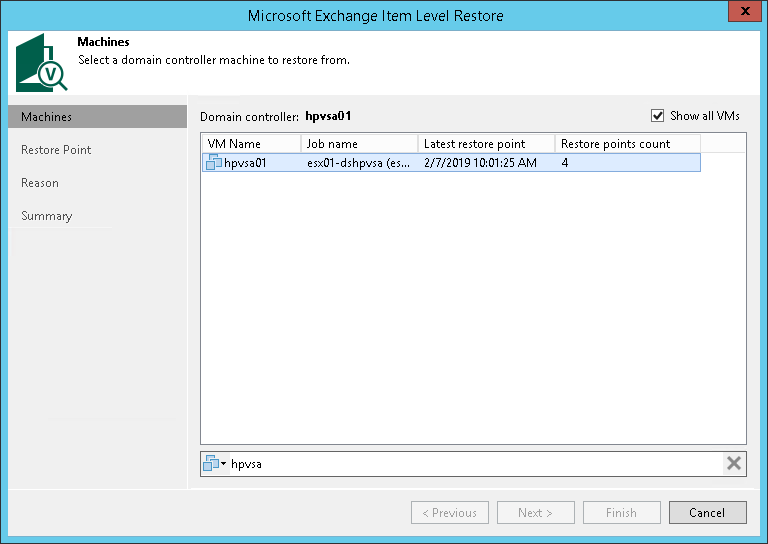The height and width of the screenshot is (544, 768).
Task: Go to the Restore Point step
Action: pos(56,150)
